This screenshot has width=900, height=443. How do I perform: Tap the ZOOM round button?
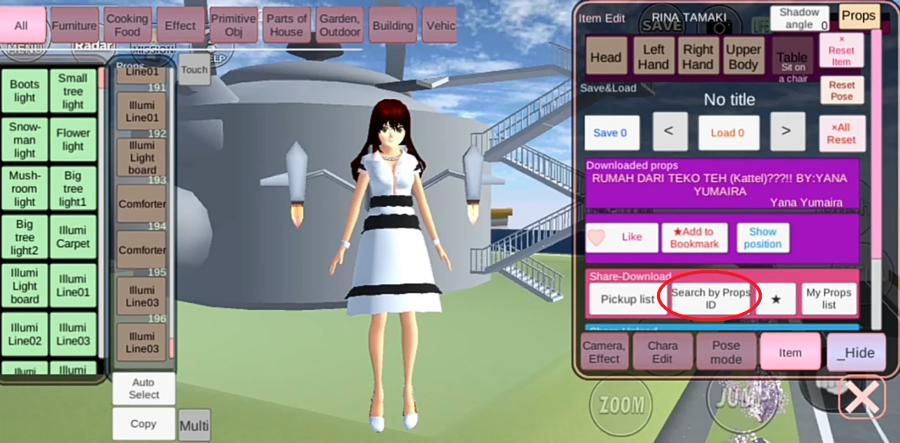[621, 406]
